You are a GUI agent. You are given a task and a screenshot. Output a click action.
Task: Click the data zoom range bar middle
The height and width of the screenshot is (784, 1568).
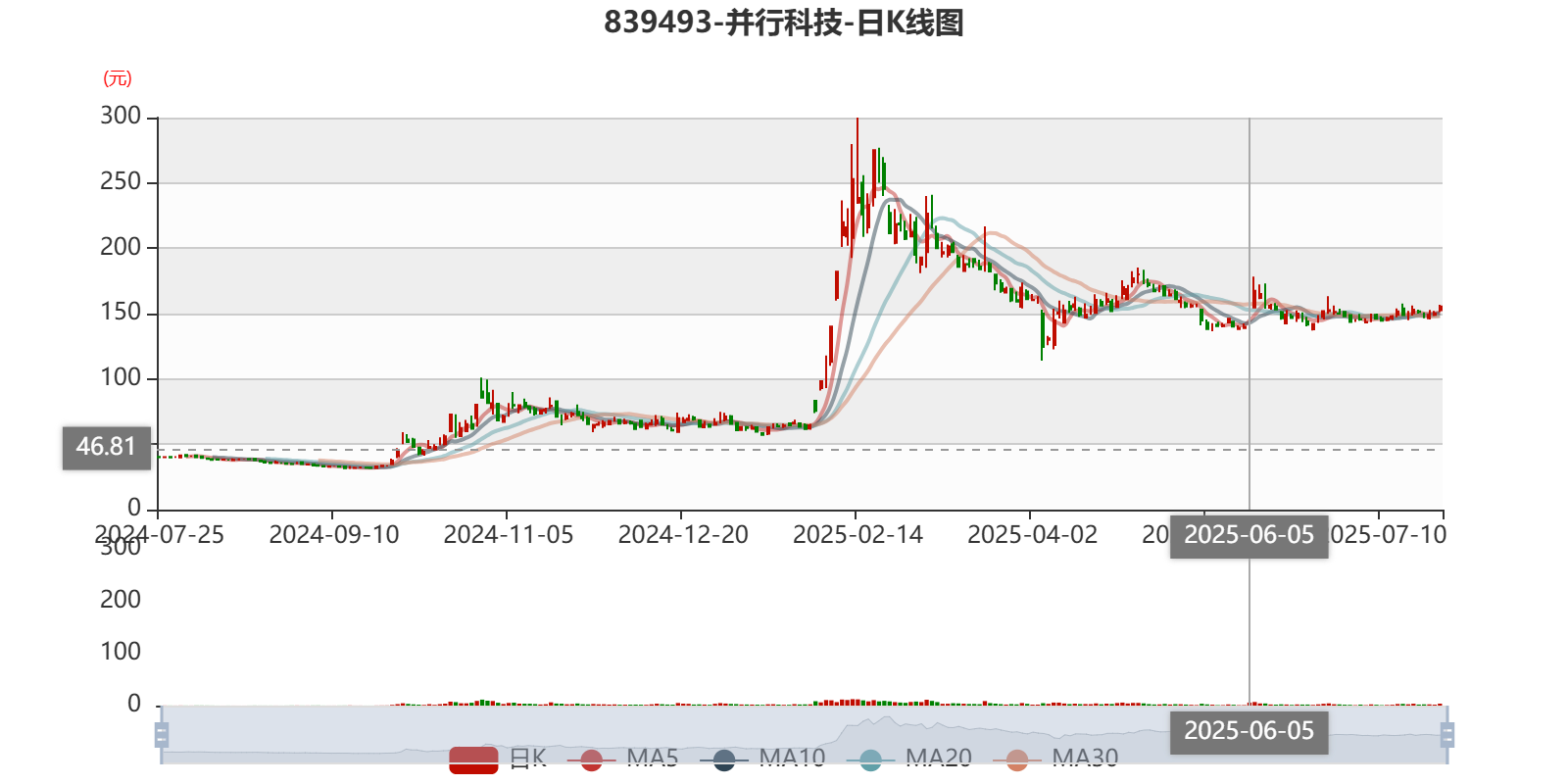pos(804,735)
